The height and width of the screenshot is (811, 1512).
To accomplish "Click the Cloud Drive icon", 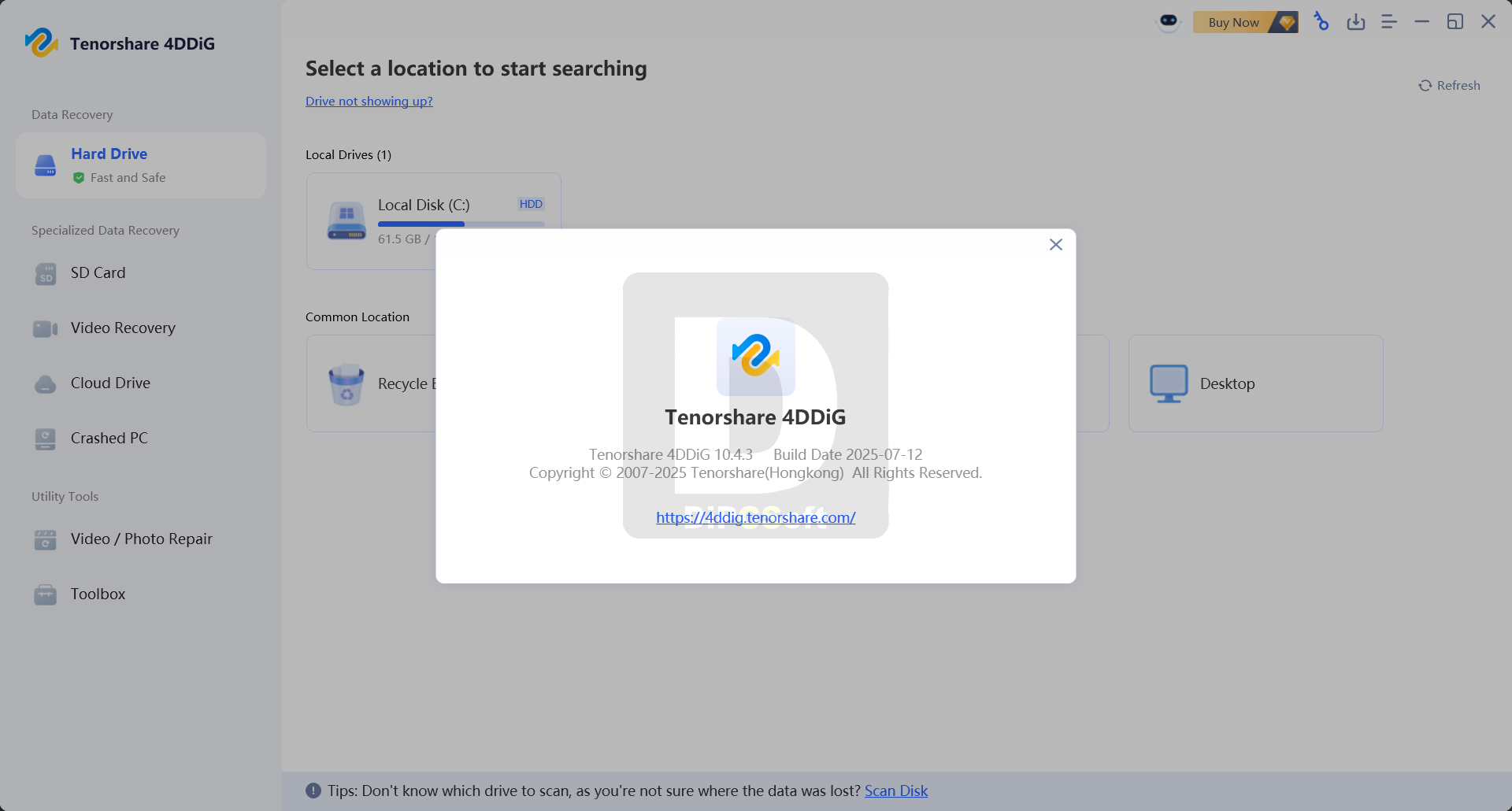I will pos(46,383).
